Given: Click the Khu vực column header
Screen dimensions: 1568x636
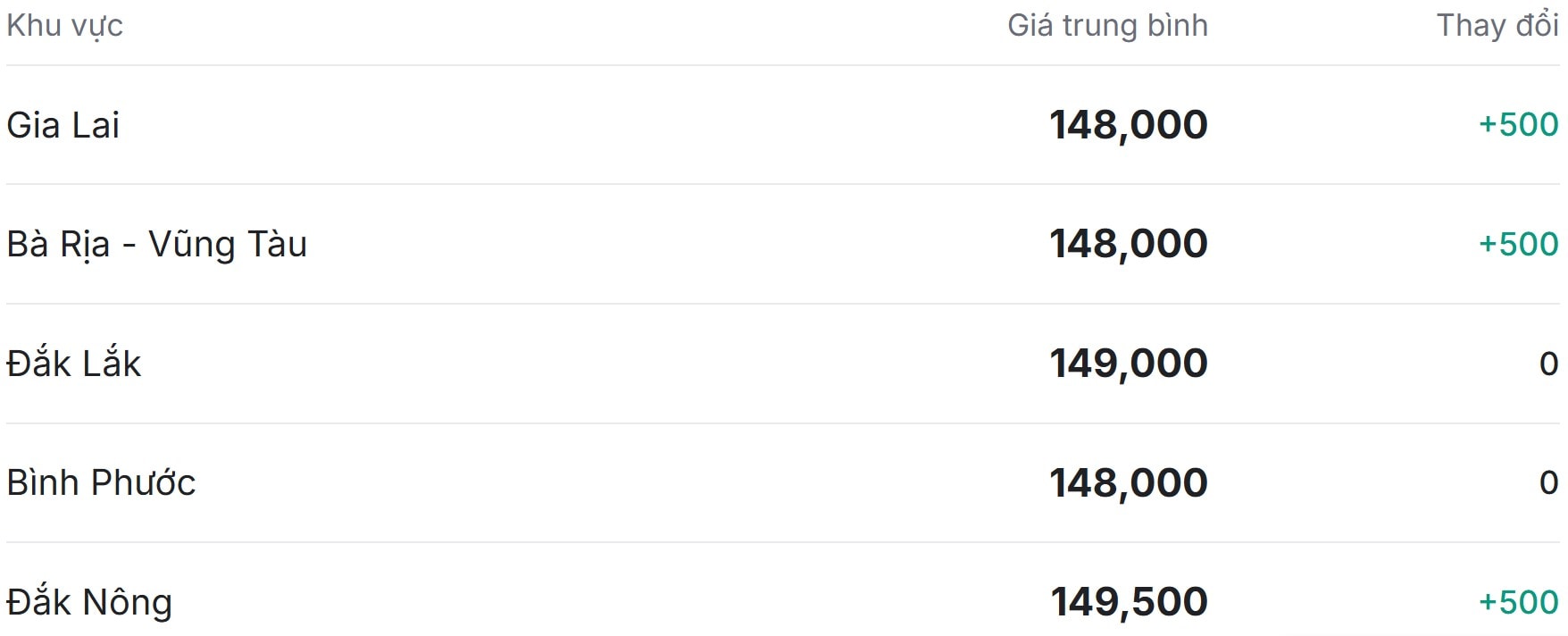Looking at the screenshot, I should point(64,26).
